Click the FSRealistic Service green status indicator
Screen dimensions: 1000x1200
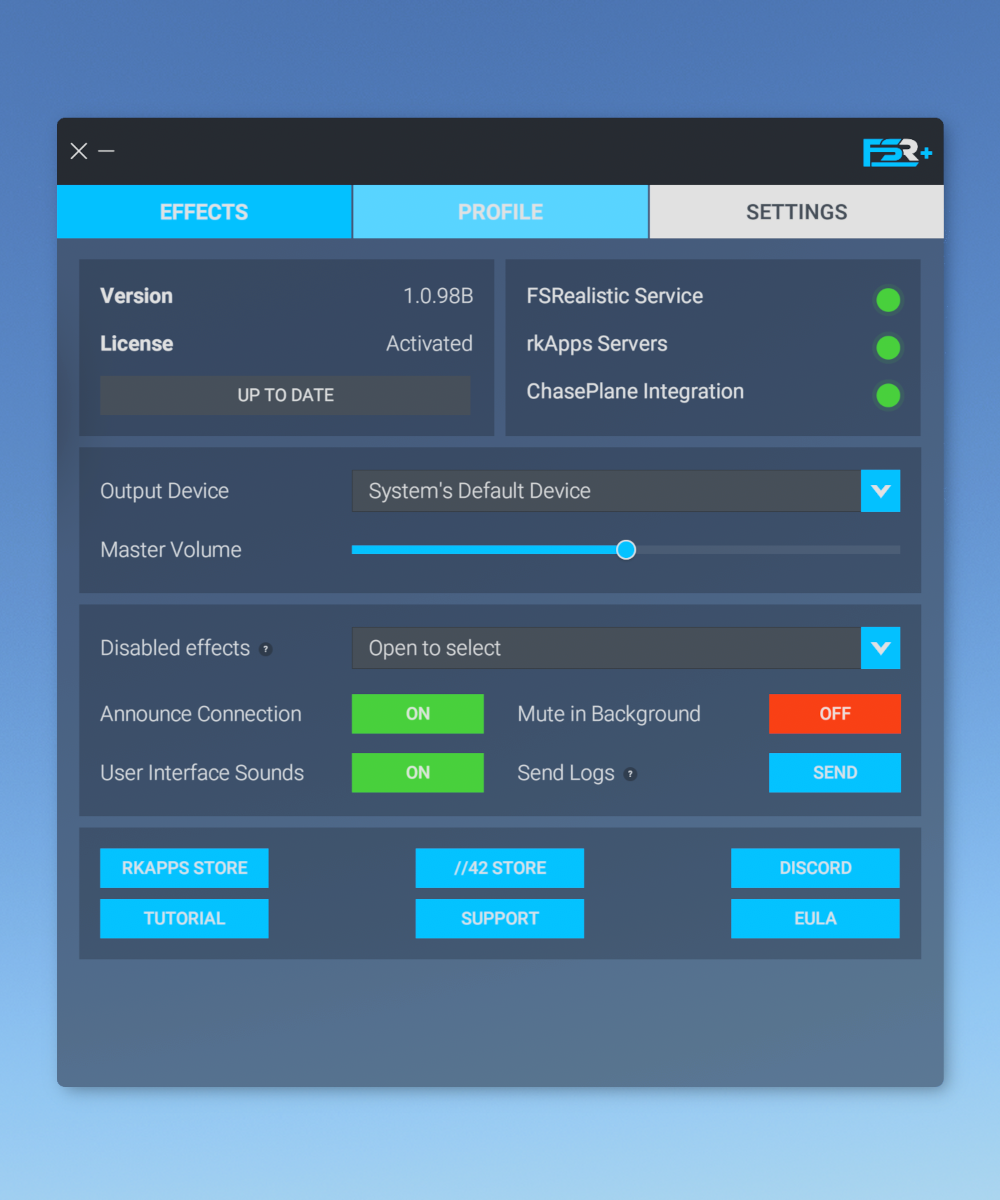point(888,300)
